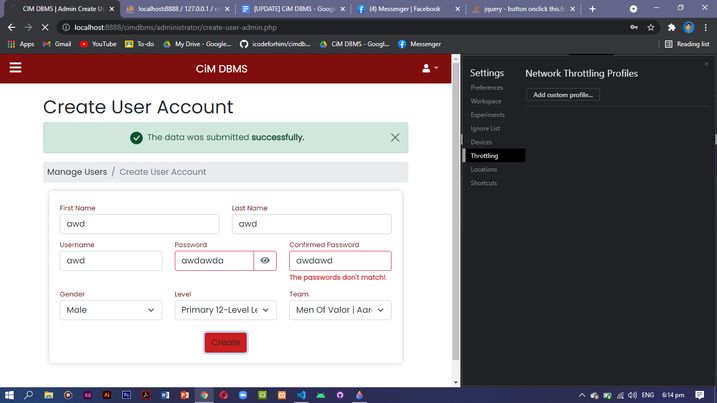Open Windows notification center
This screenshot has width=717, height=403.
point(699,395)
